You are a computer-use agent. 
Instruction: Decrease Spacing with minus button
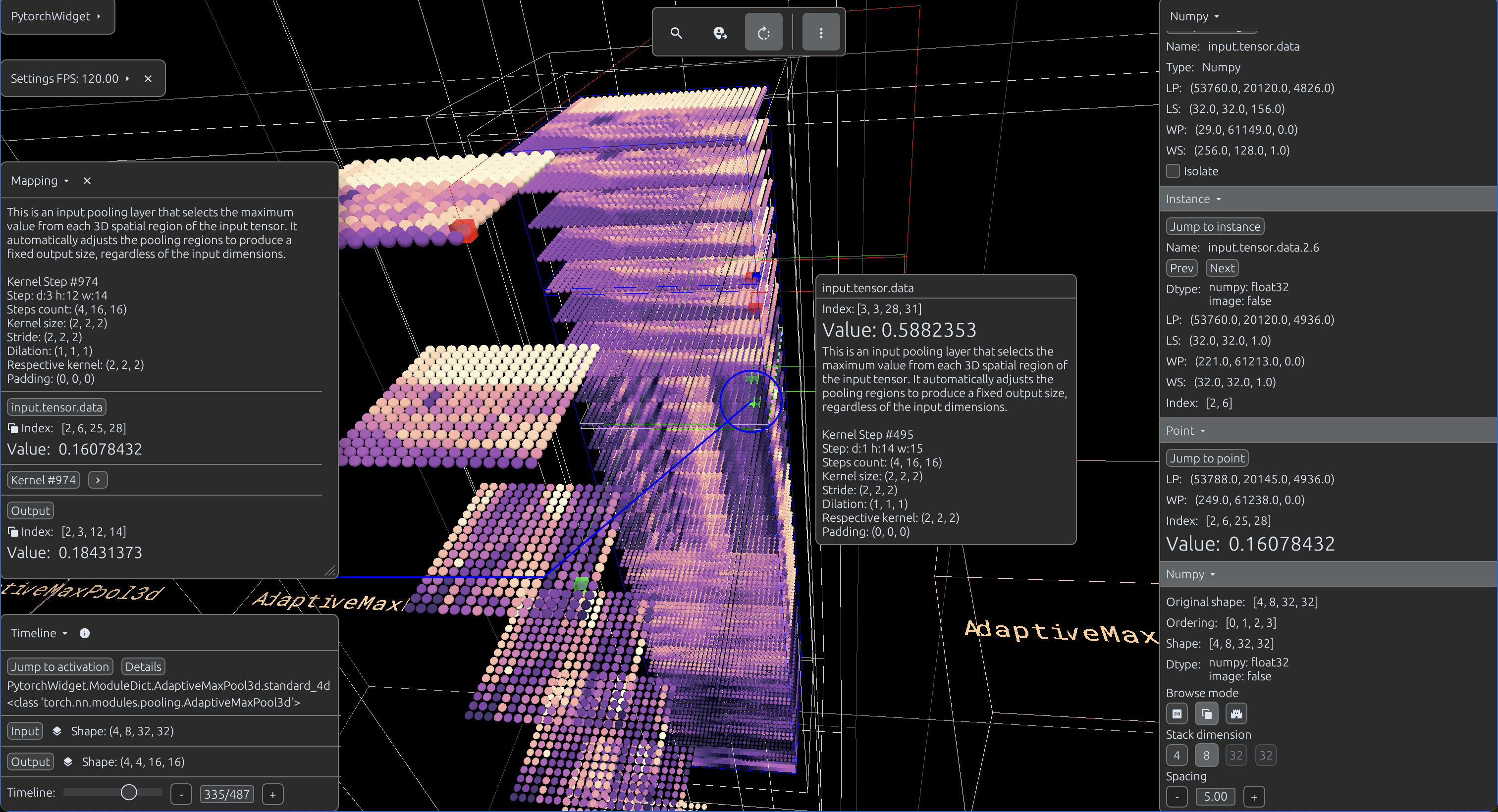pyautogui.click(x=1177, y=796)
